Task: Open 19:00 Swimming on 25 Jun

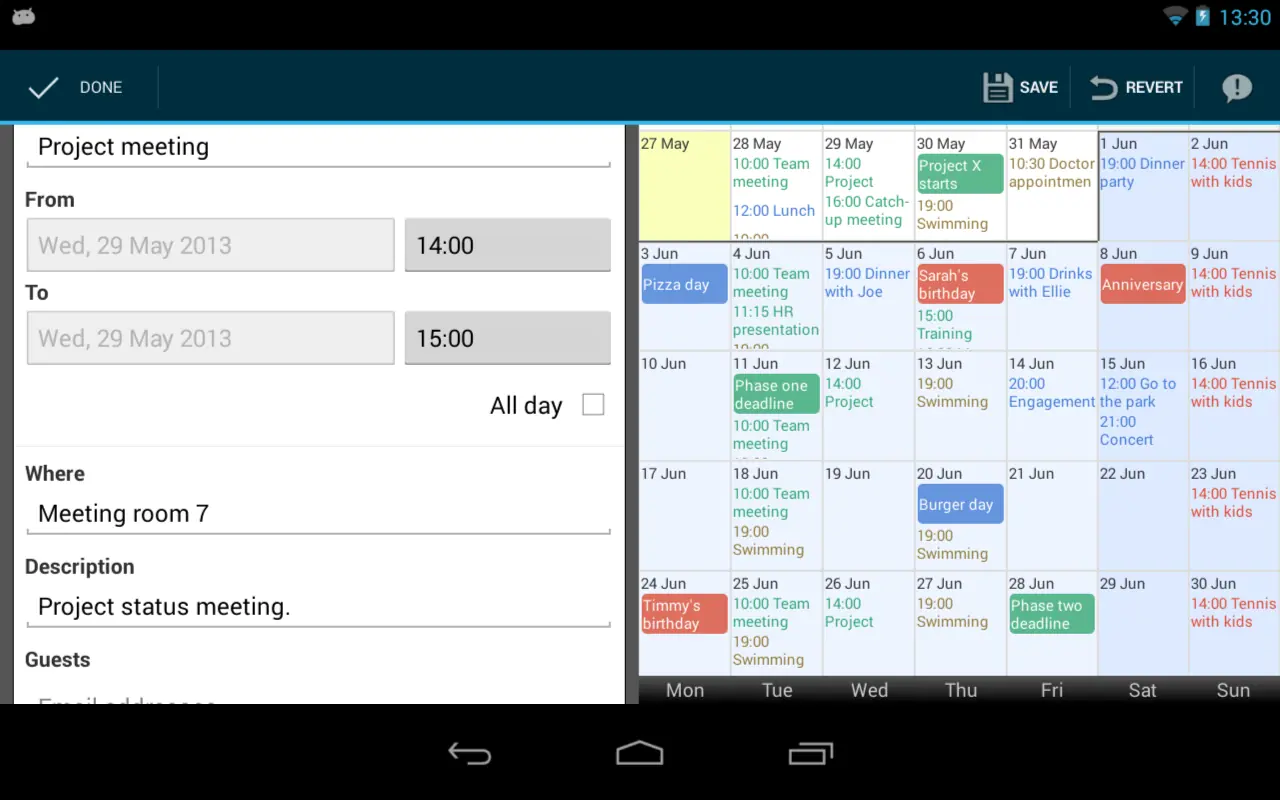Action: coord(768,651)
